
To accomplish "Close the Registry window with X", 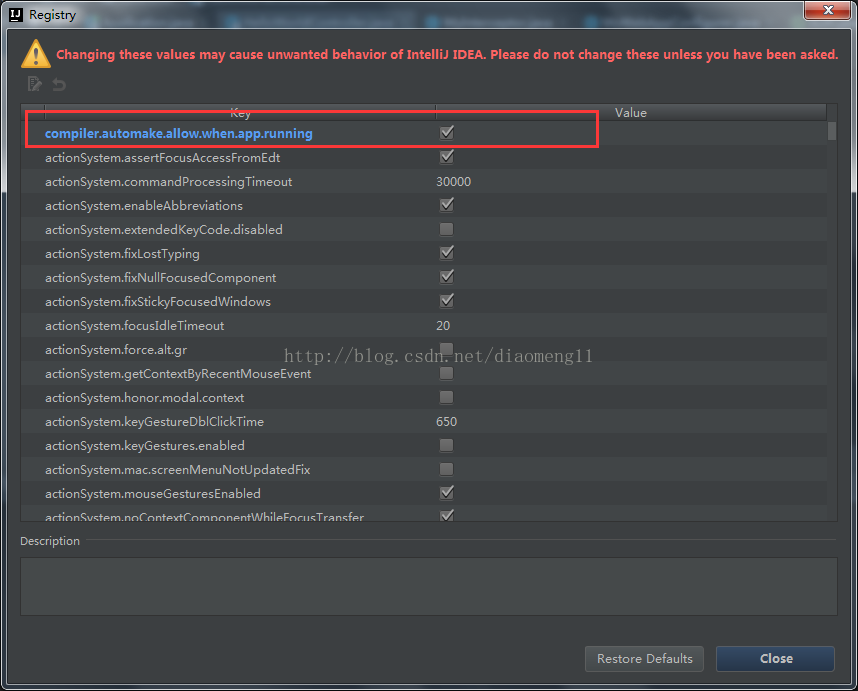I will click(x=827, y=10).
